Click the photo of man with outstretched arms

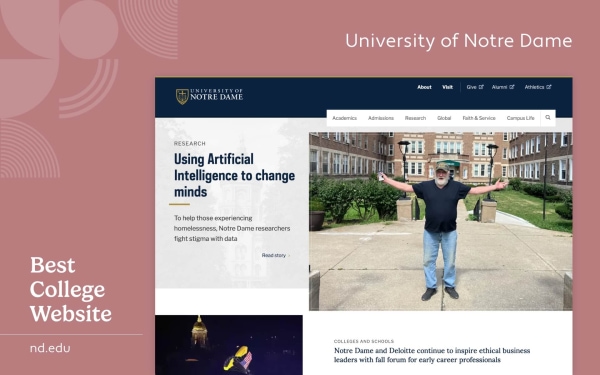pos(440,221)
